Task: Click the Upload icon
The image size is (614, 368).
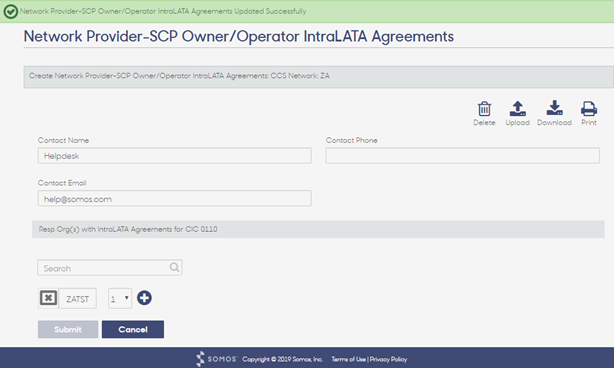Action: click(517, 109)
